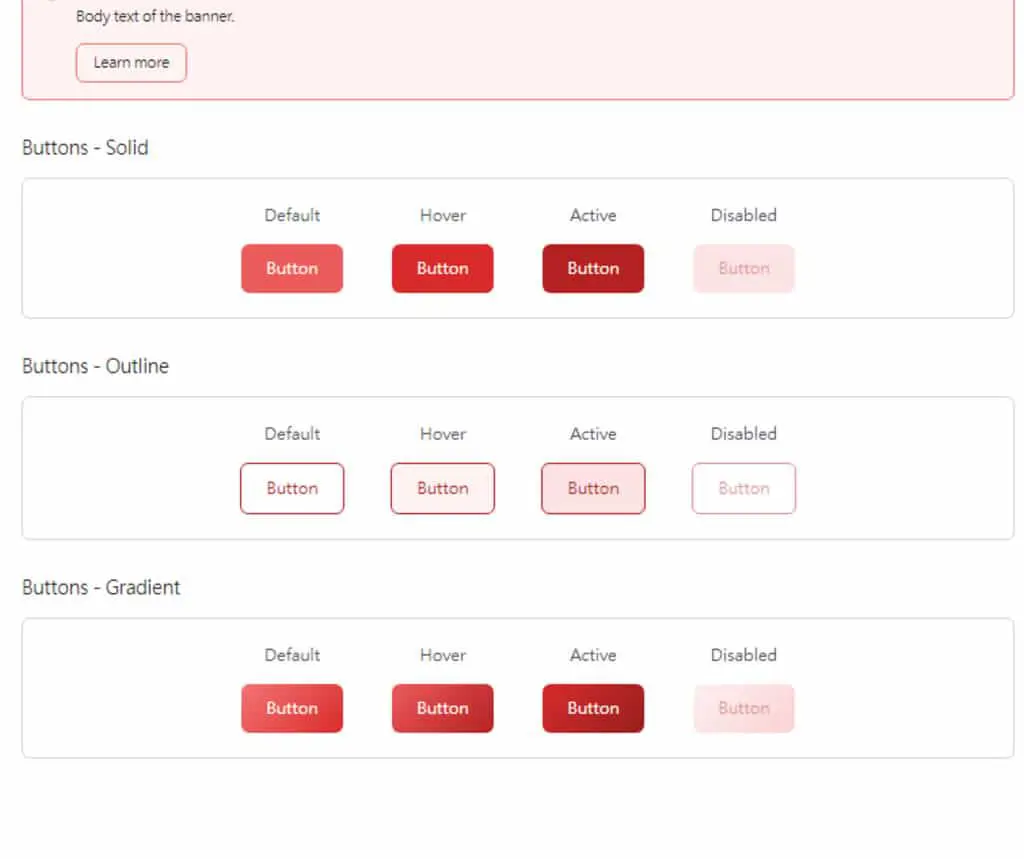This screenshot has width=1024, height=859.
Task: Click the Disabled label in Solid section
Action: coord(744,216)
